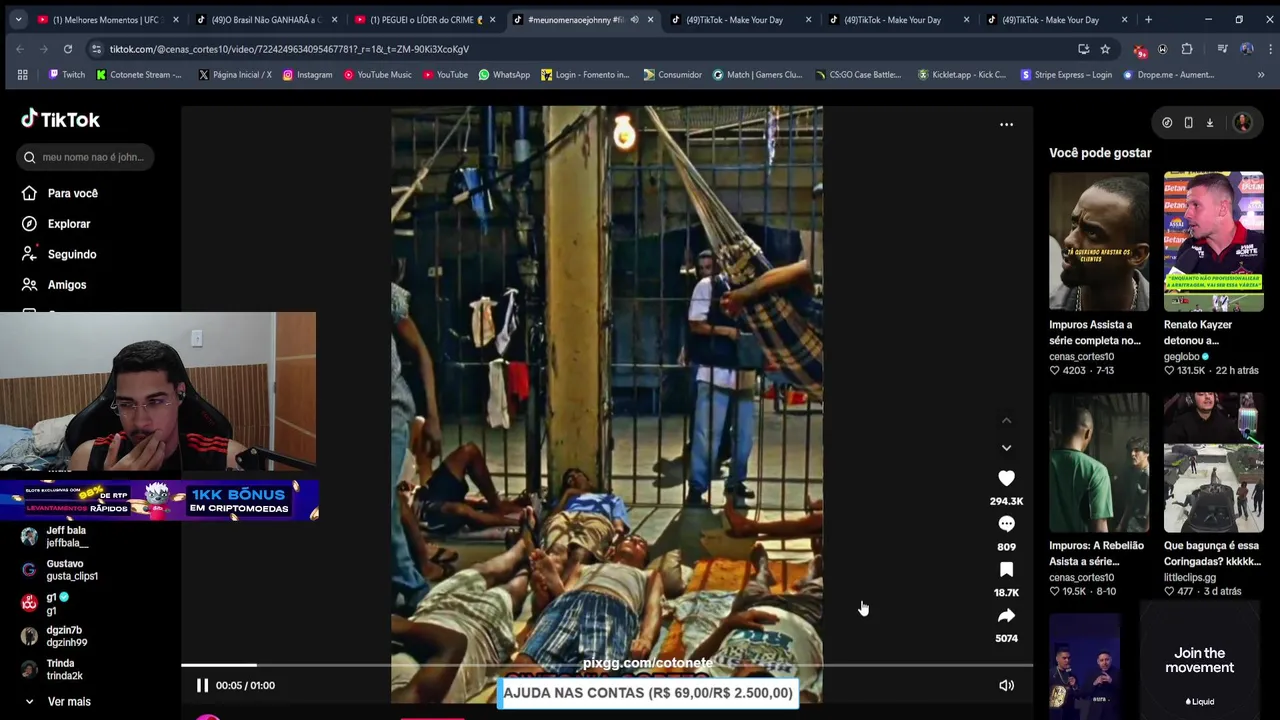This screenshot has height=720, width=1280.
Task: Open comments with the speech bubble icon
Action: click(1006, 524)
